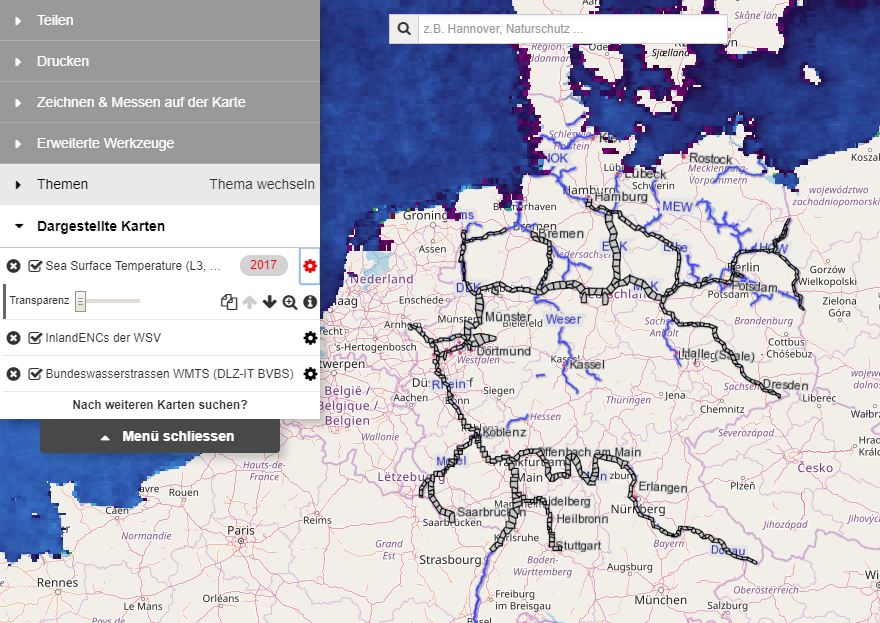Open settings for InlandENCs der WSV layer
The image size is (880, 623).
click(x=310, y=338)
